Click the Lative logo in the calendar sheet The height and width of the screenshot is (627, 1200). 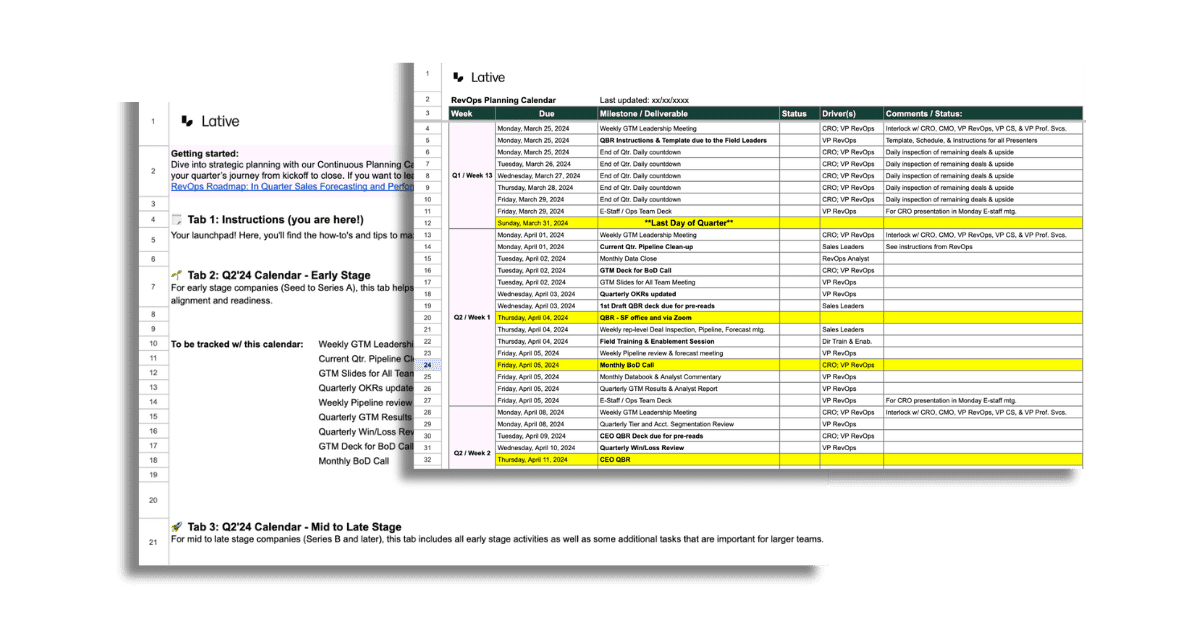pos(479,77)
